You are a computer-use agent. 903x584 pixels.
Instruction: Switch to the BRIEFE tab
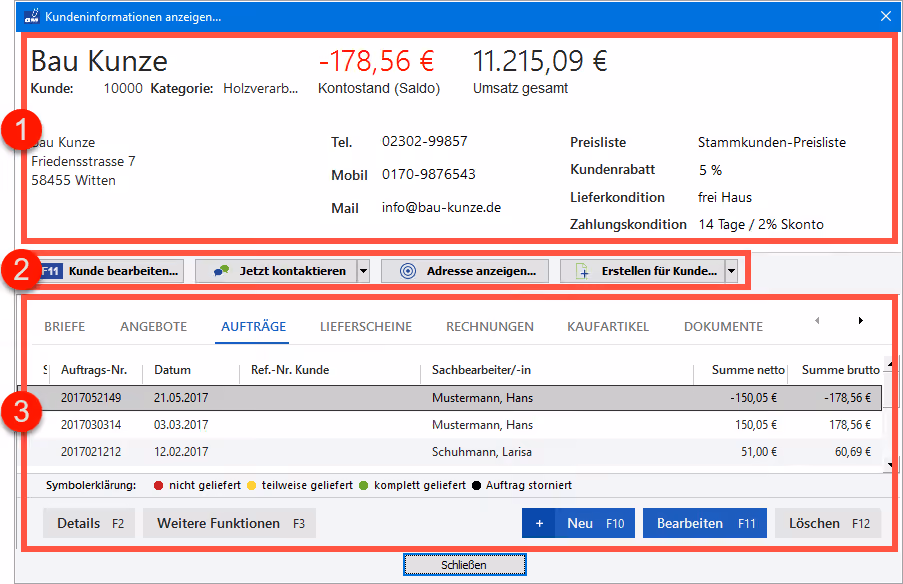tap(64, 327)
